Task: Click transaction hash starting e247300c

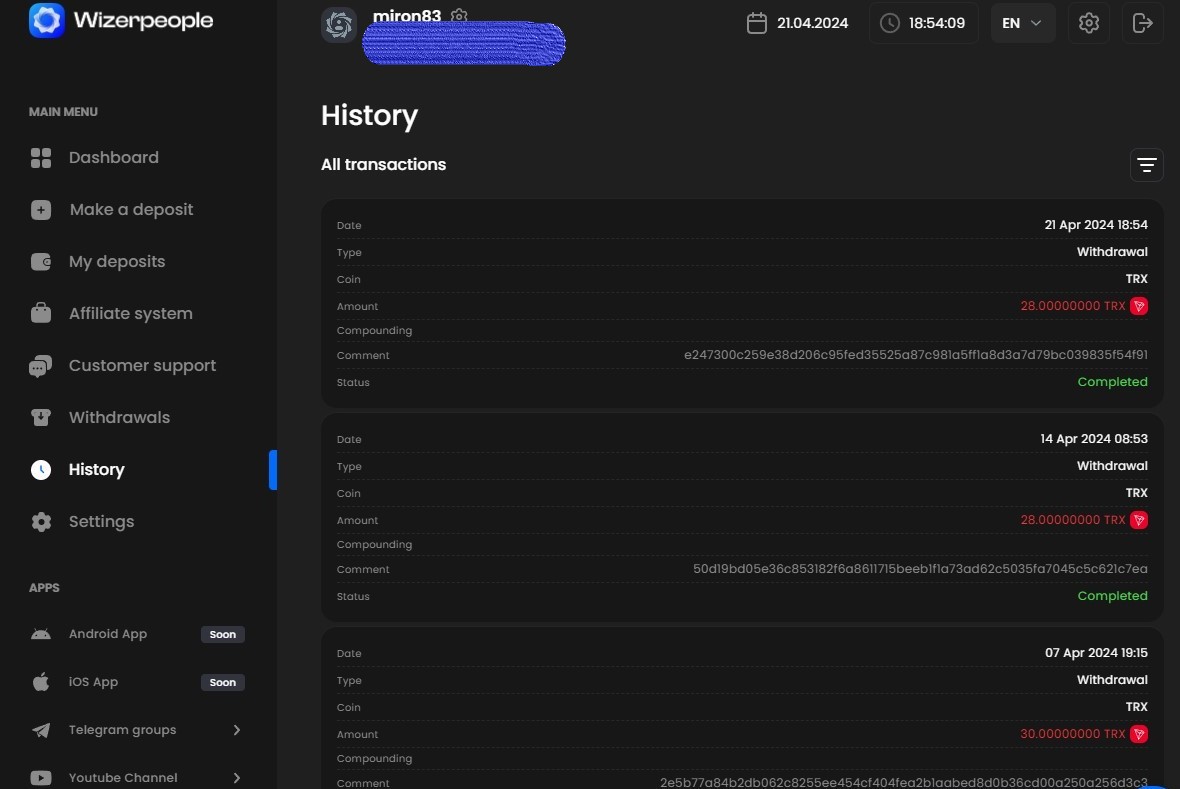Action: [915, 355]
